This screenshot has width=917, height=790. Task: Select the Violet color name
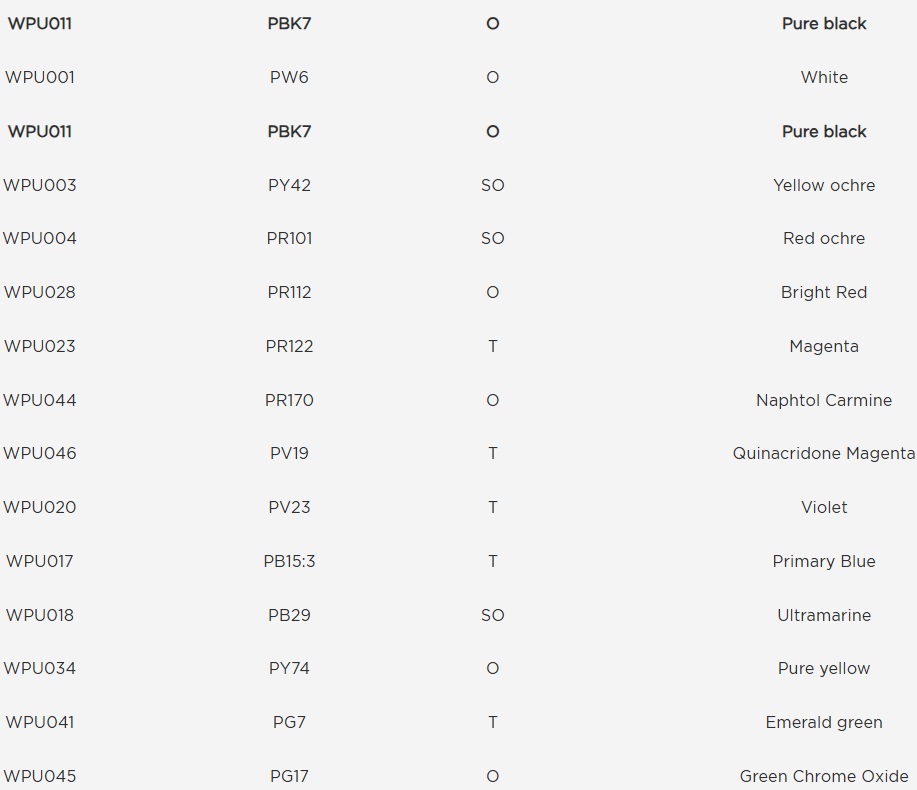[824, 507]
